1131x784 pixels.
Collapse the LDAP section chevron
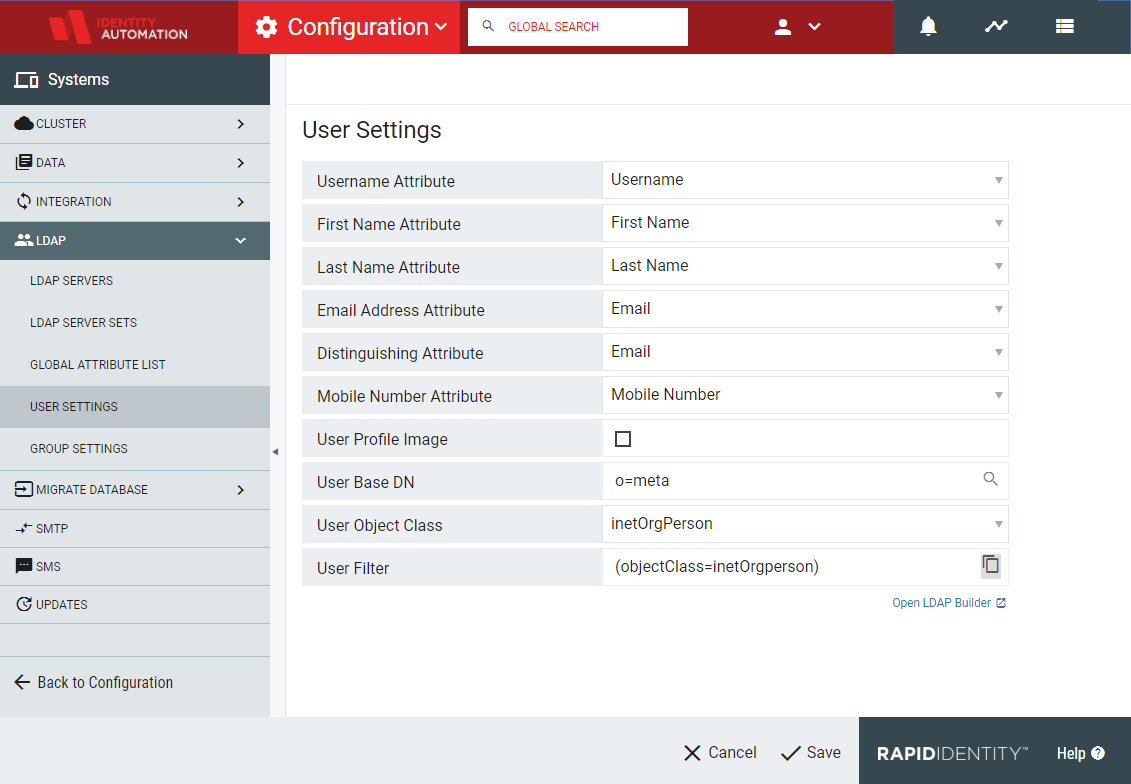(x=240, y=241)
